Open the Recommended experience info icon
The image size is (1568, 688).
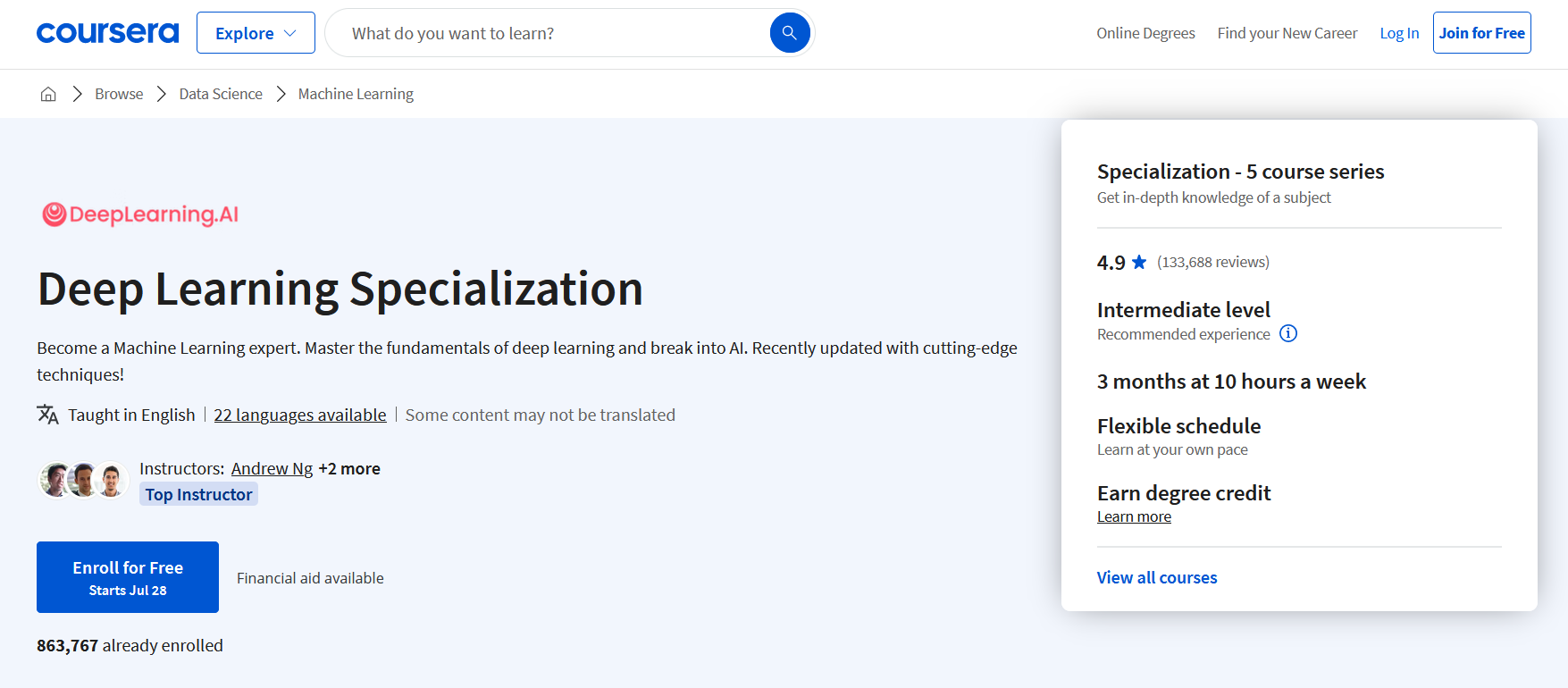click(1288, 333)
